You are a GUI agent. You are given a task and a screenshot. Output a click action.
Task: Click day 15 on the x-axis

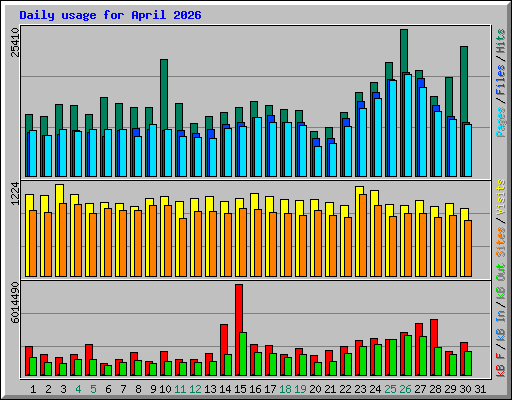tap(240, 389)
